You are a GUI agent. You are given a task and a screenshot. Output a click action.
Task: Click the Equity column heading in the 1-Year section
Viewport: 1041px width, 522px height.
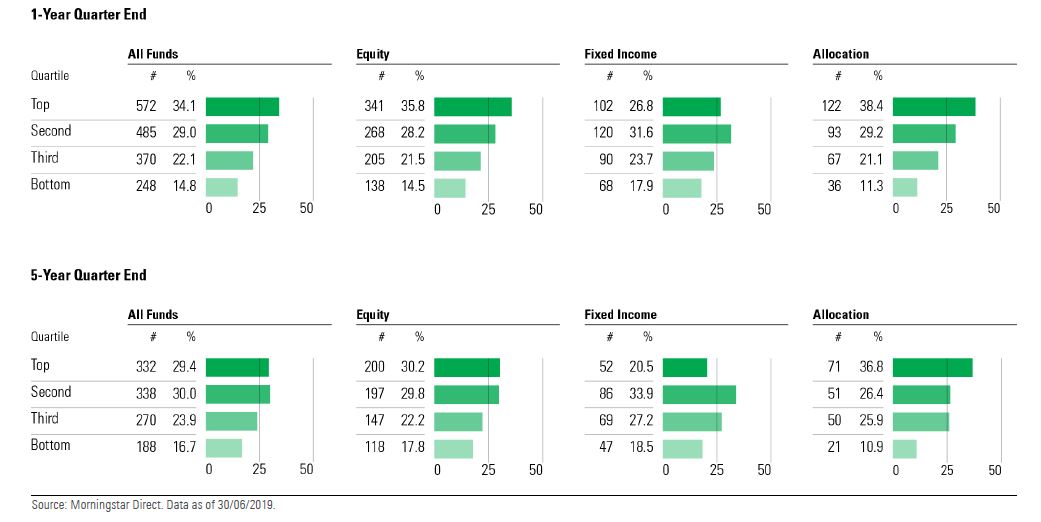point(373,54)
